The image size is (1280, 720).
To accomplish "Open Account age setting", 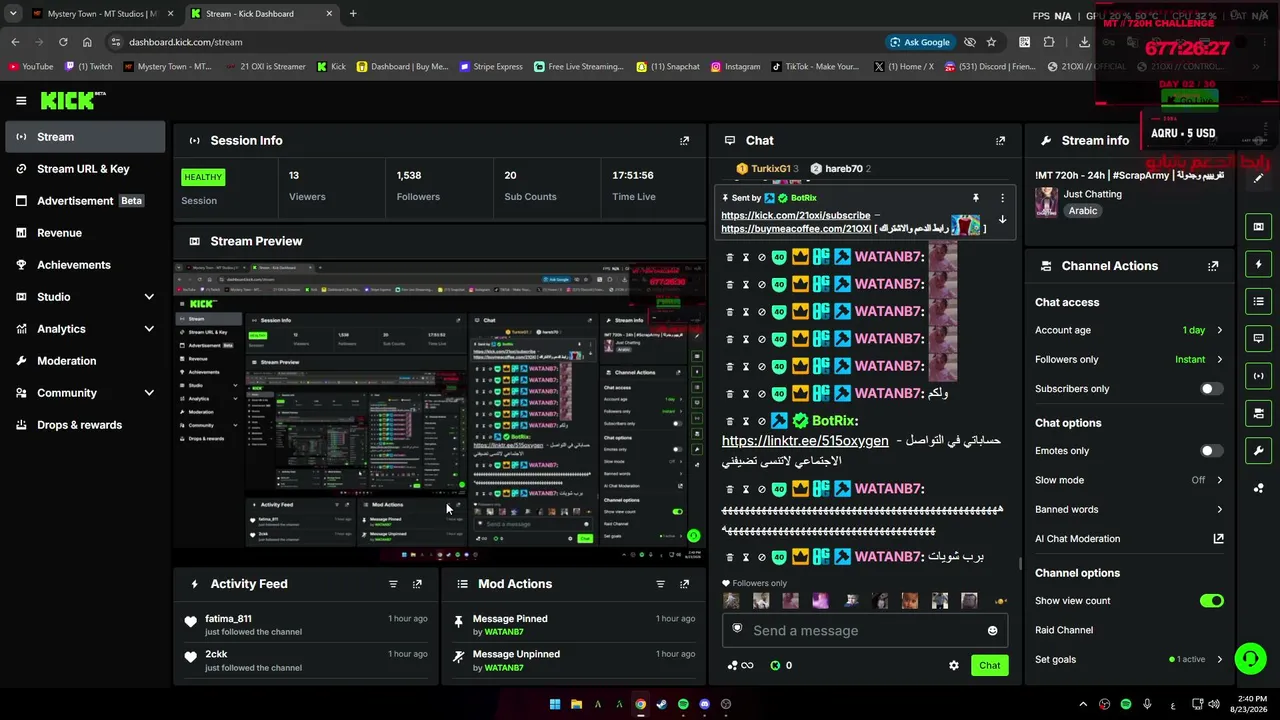I will pyautogui.click(x=1129, y=330).
